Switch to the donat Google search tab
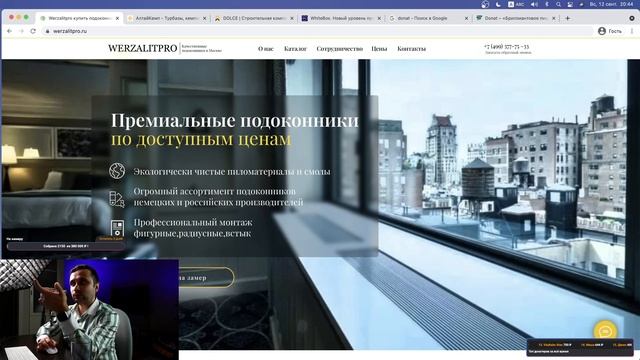This screenshot has width=640, height=360. [x=429, y=18]
